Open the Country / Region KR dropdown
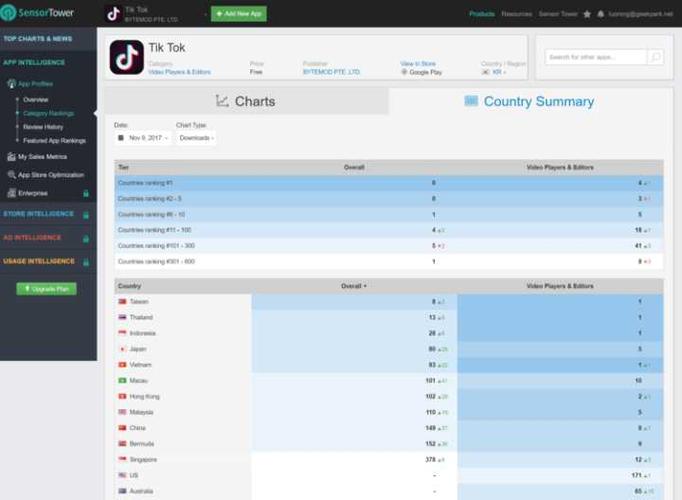682x500 pixels. (x=494, y=72)
